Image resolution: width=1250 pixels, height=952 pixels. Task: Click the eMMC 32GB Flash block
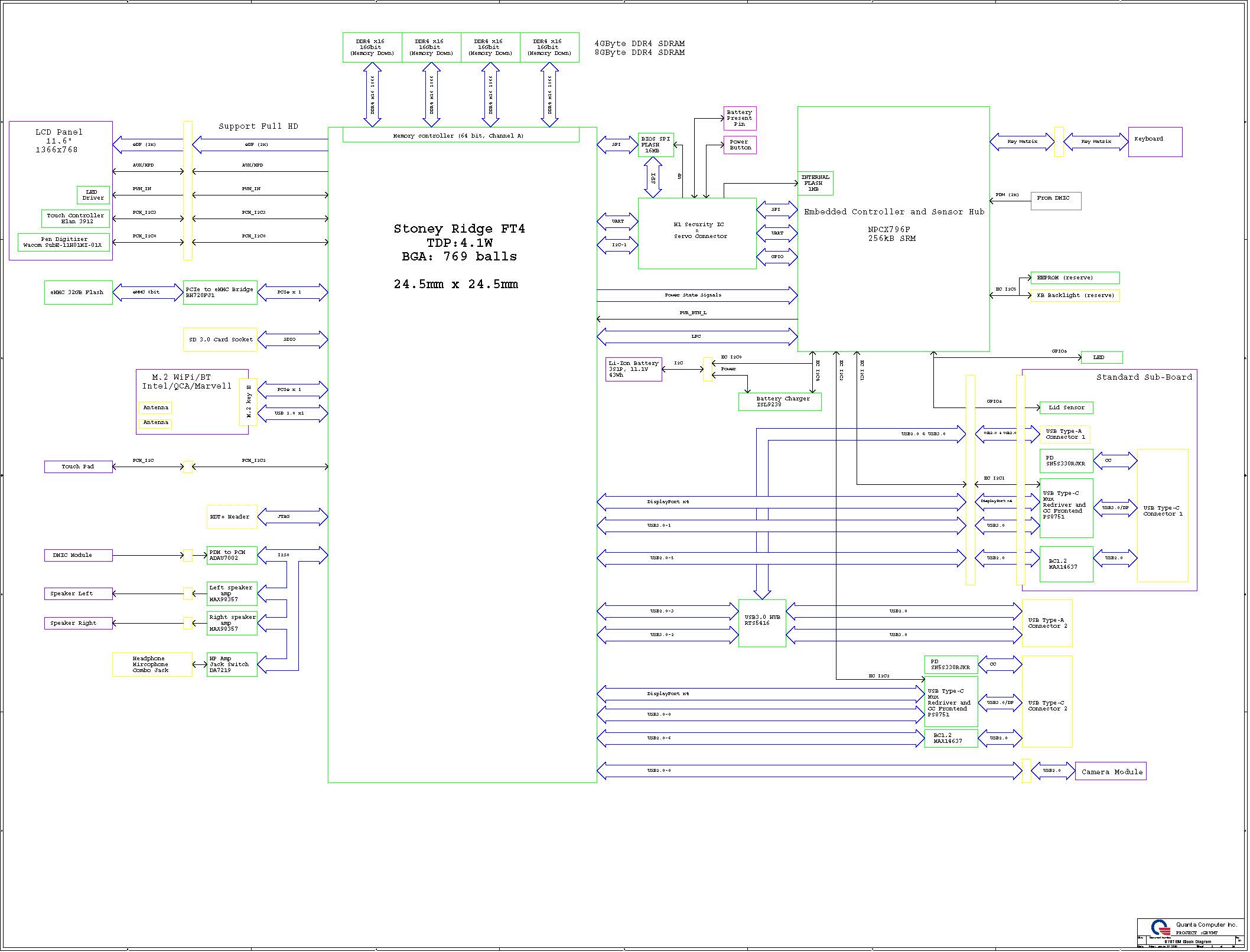[x=78, y=292]
